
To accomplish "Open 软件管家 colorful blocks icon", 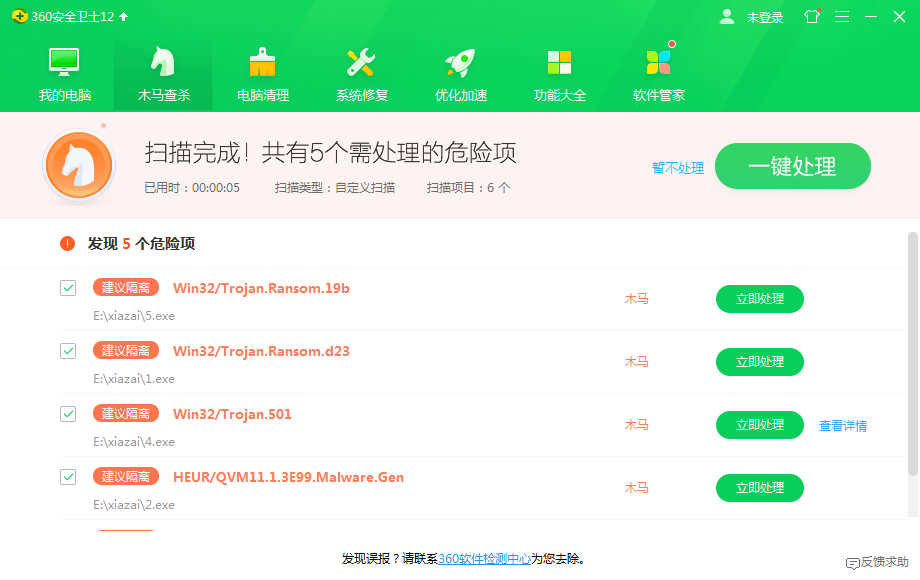I will pos(658,62).
